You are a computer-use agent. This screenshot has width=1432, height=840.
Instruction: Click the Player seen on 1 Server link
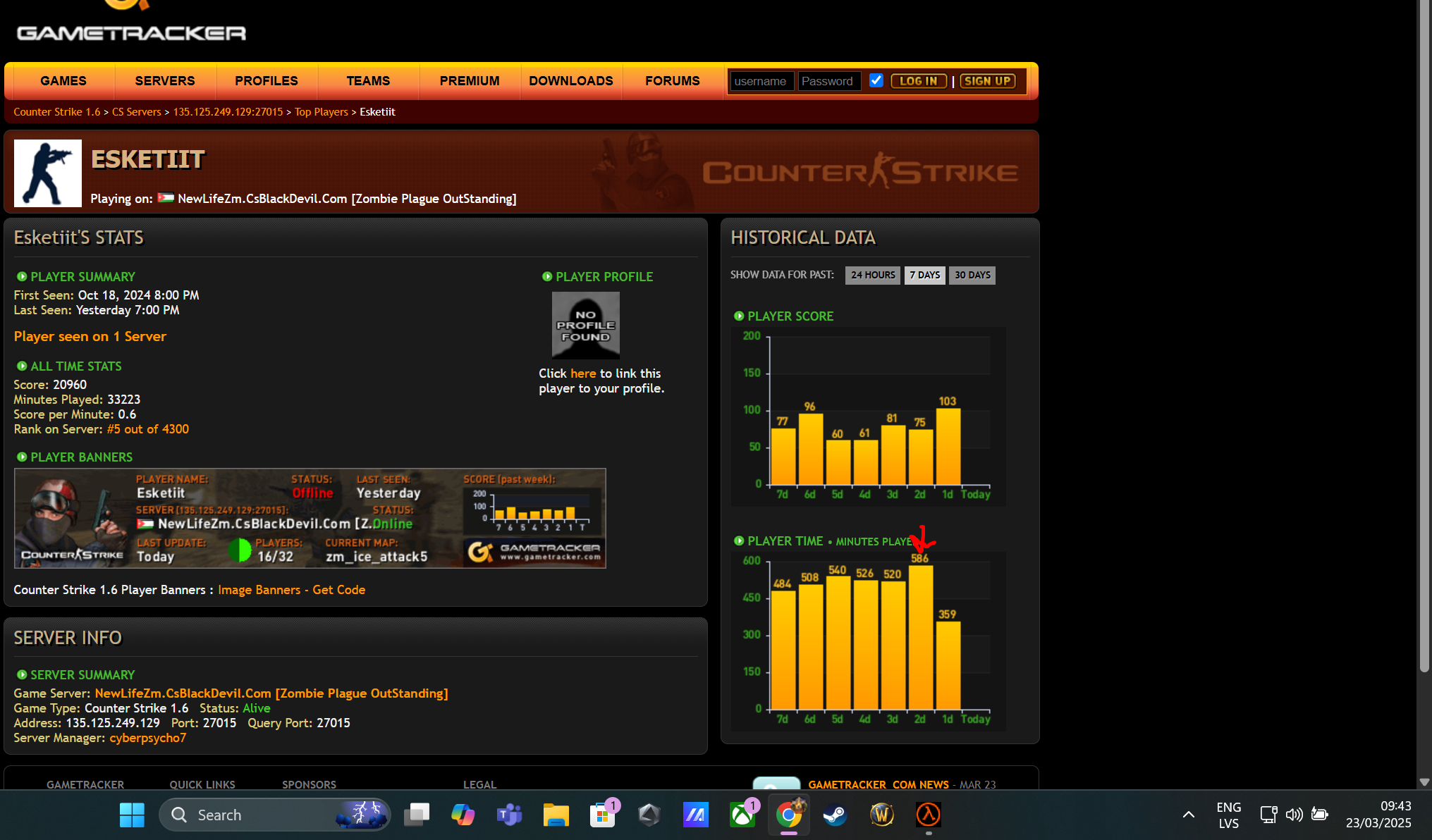tap(90, 336)
